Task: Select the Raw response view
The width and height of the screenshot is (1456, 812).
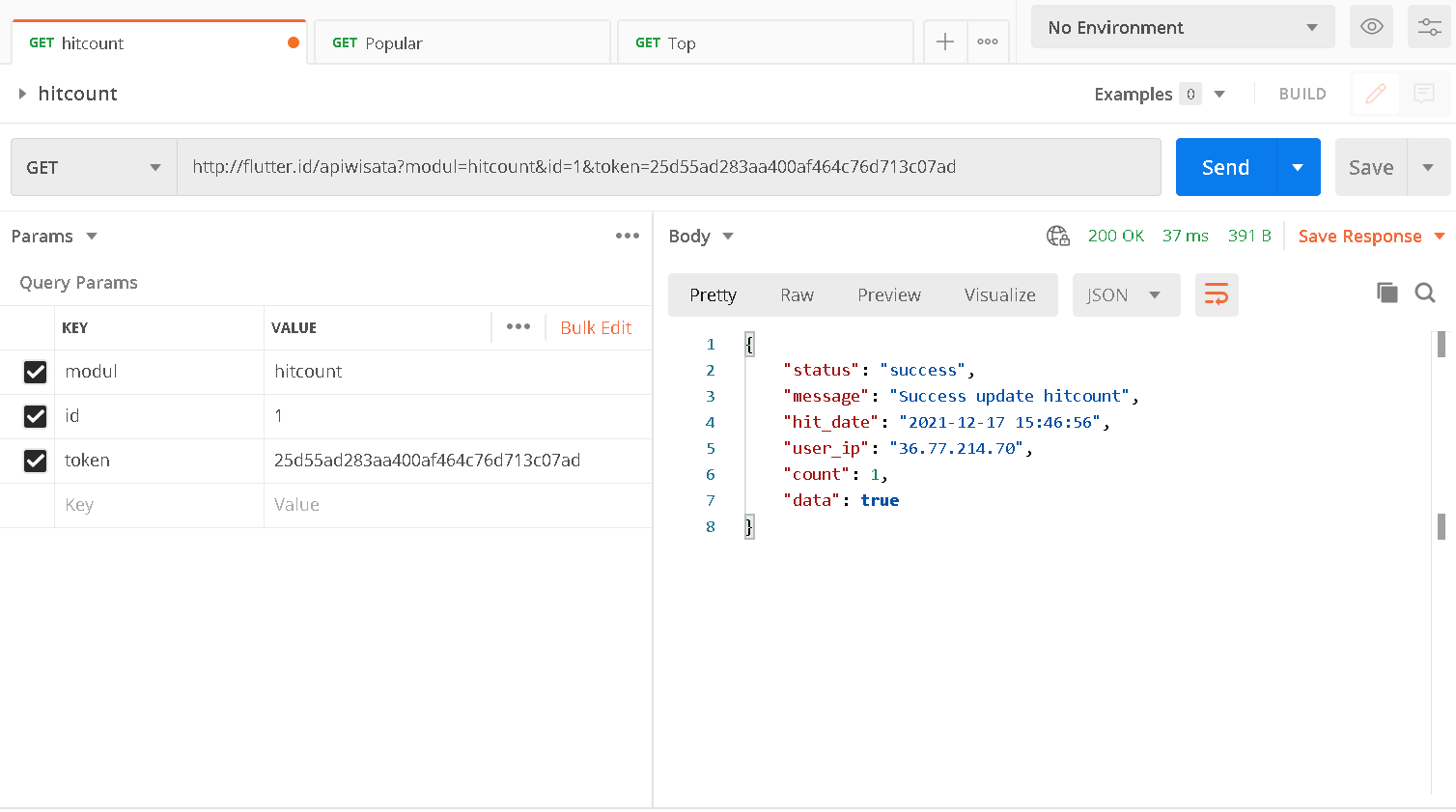Action: [x=797, y=294]
